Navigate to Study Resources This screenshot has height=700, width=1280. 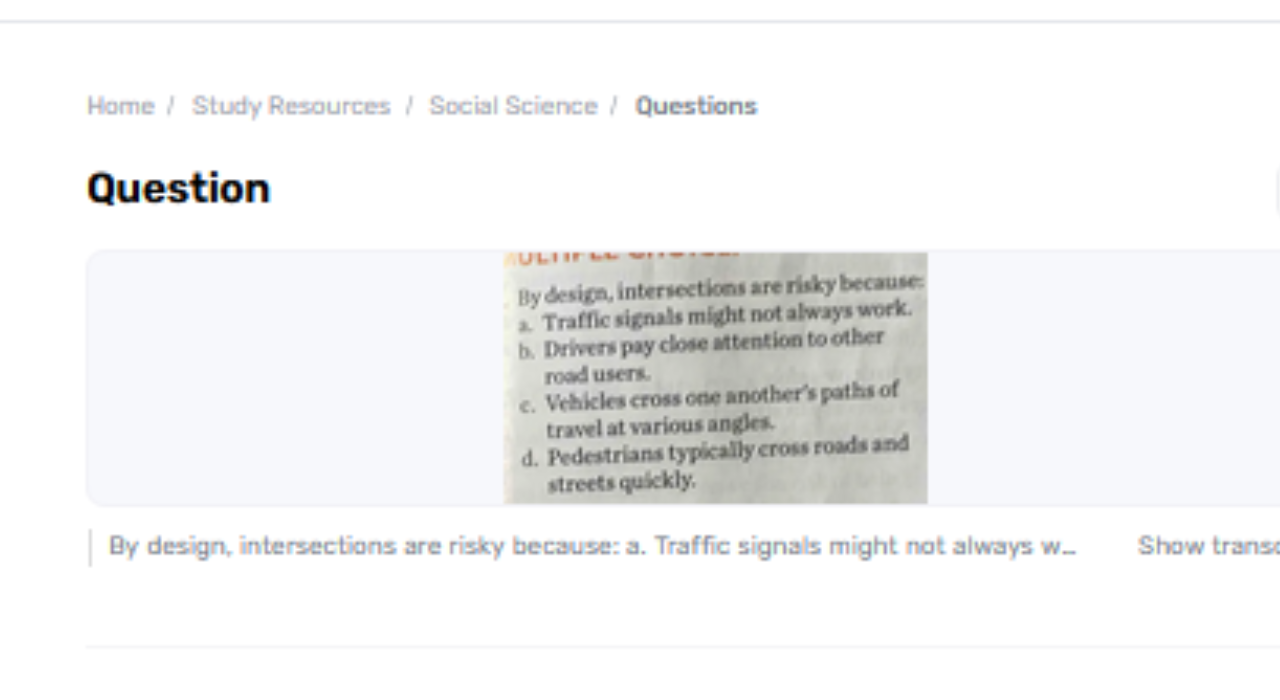click(x=291, y=105)
